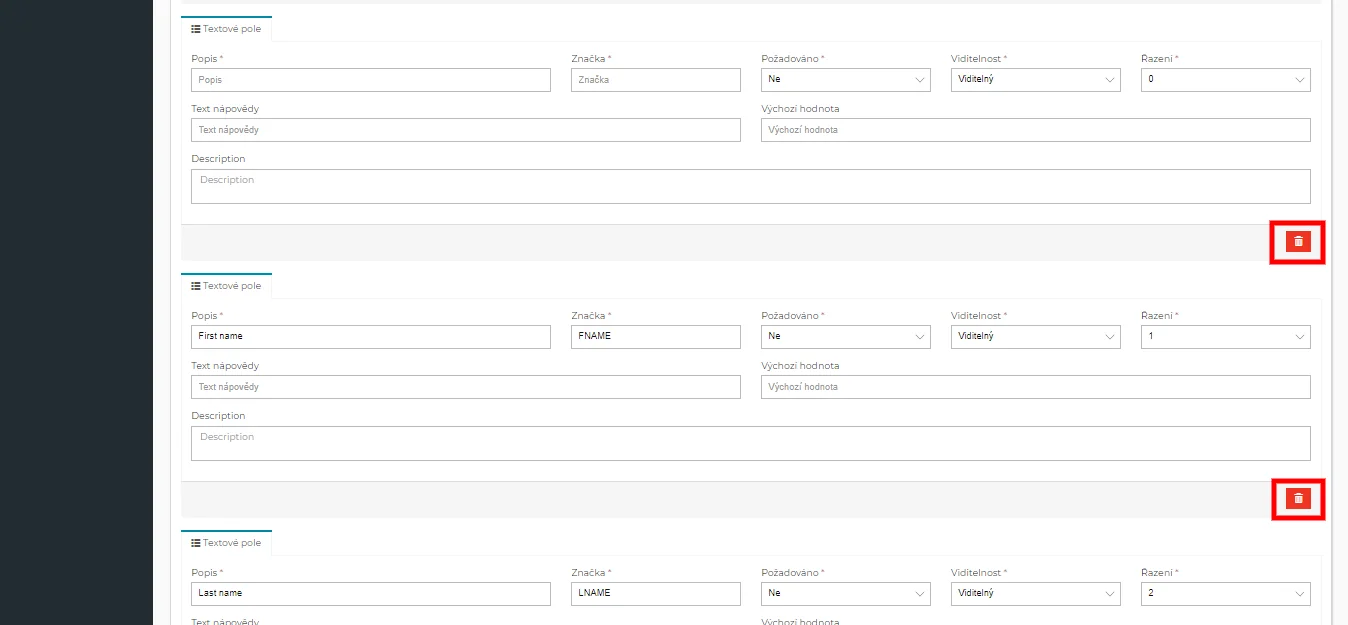Click the empty Popis input field
Image resolution: width=1348 pixels, height=625 pixels.
point(370,80)
